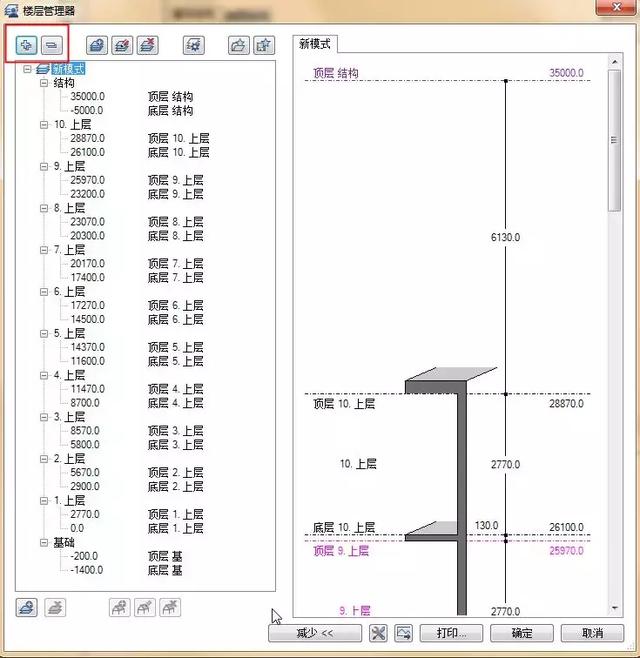Select the -200.0 顶层 基 row

point(126,556)
